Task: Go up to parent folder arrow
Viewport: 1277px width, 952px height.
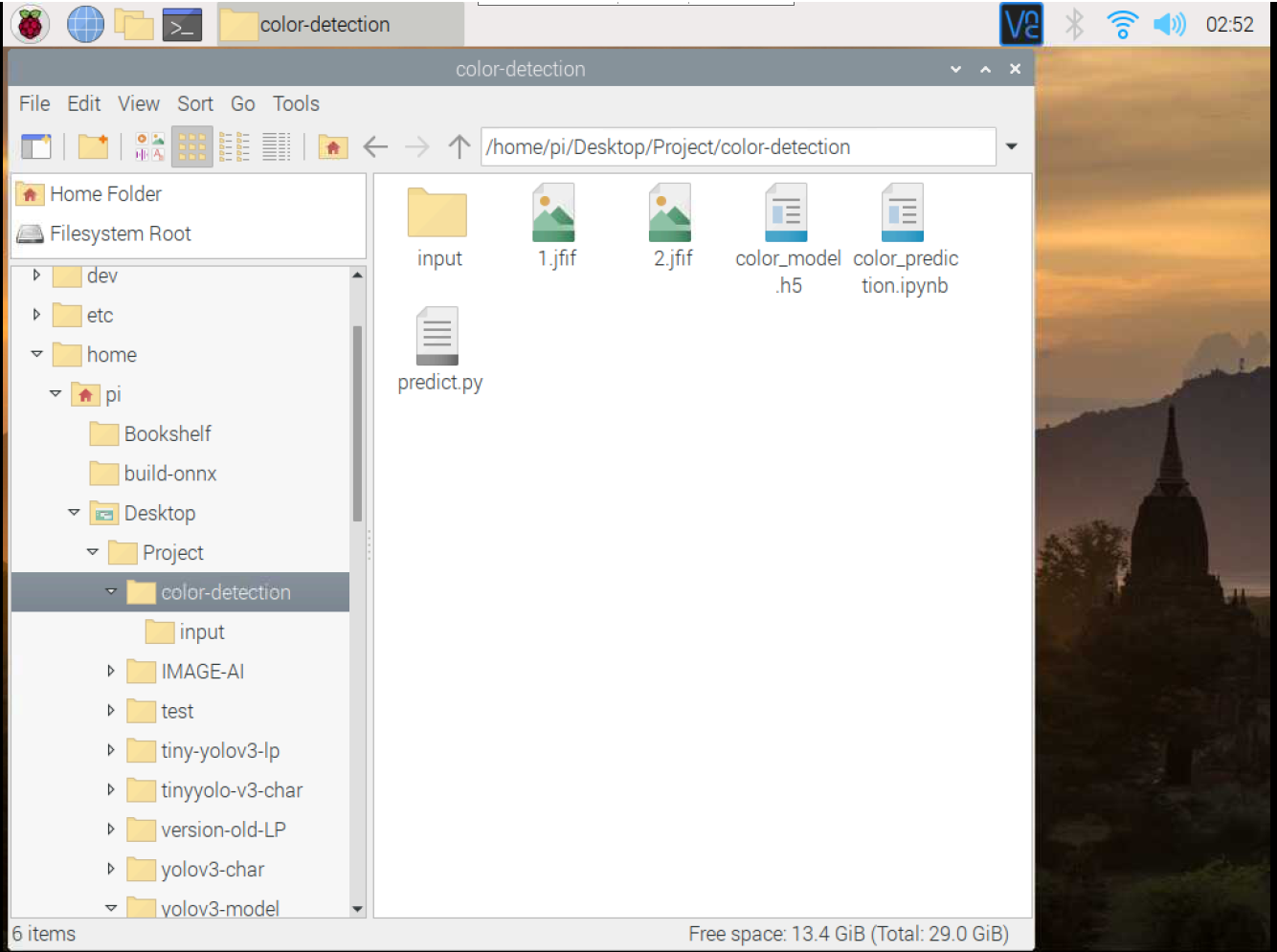Action: click(459, 146)
